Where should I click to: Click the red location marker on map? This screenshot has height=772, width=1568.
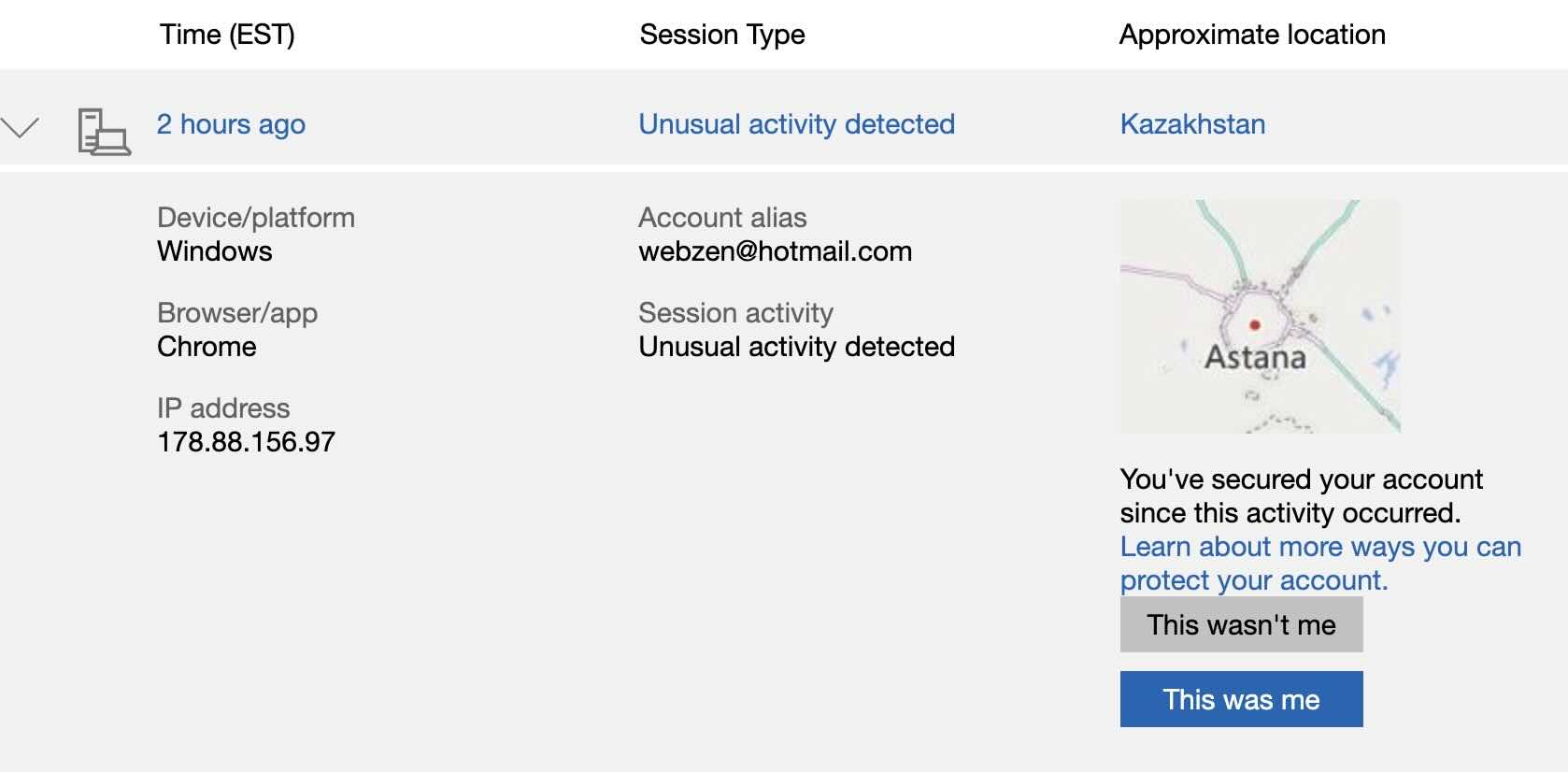pyautogui.click(x=1255, y=325)
